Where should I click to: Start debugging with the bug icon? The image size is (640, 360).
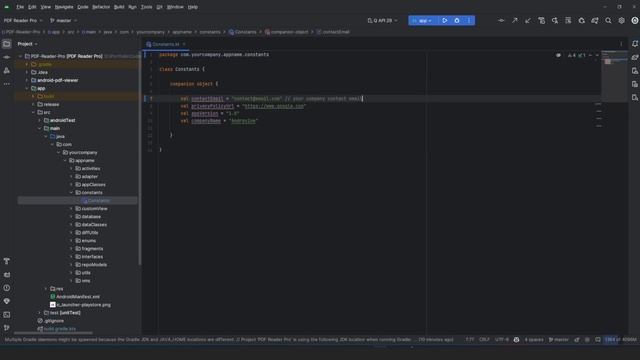point(457,20)
